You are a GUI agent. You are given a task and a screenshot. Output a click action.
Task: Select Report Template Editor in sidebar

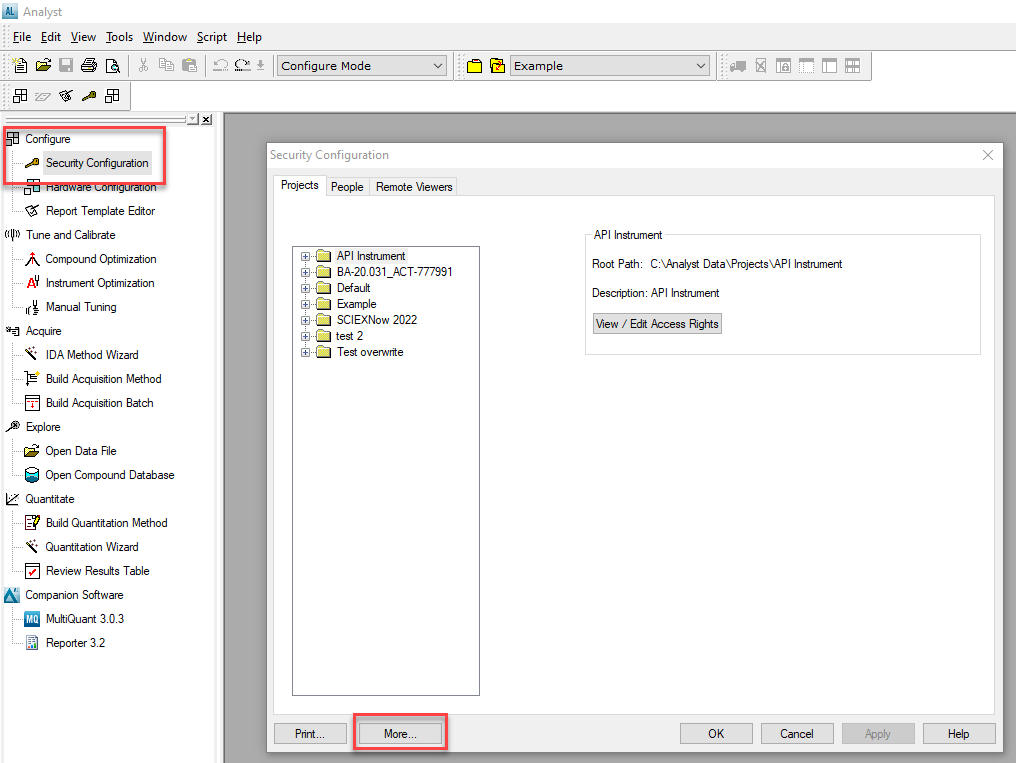100,211
